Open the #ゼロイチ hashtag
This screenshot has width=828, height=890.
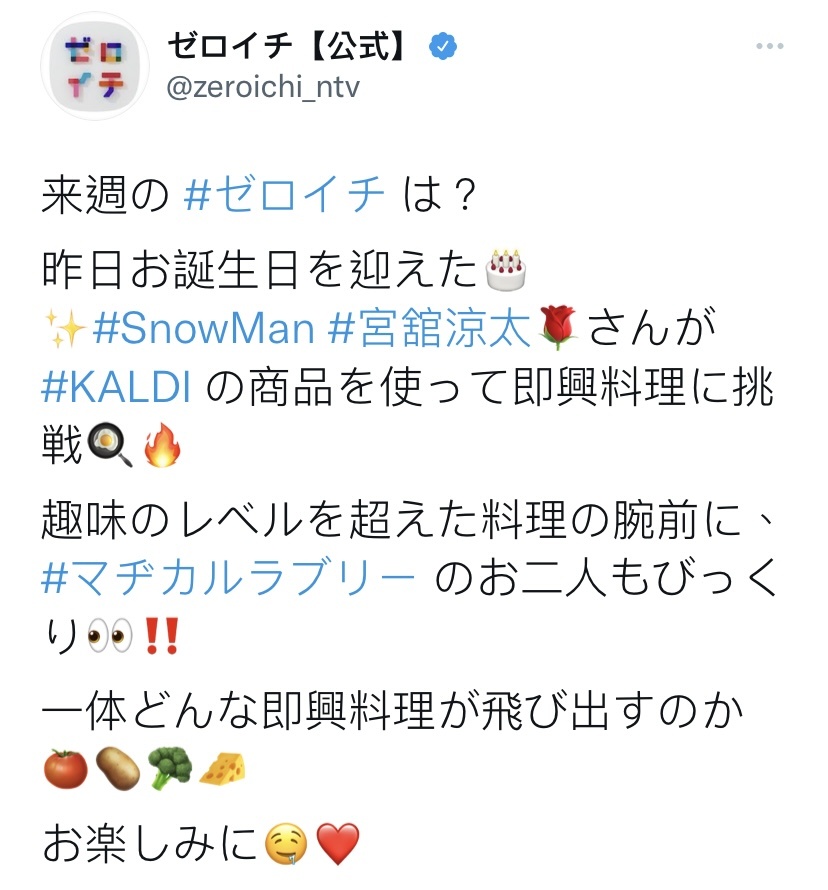(284, 195)
